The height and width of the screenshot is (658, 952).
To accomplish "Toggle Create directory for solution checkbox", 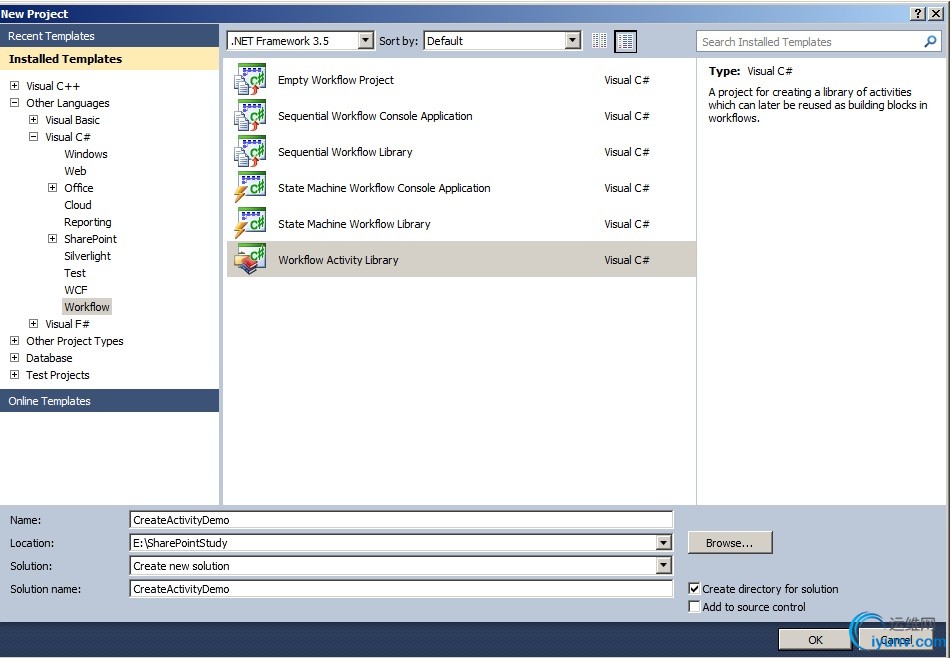I will point(694,588).
